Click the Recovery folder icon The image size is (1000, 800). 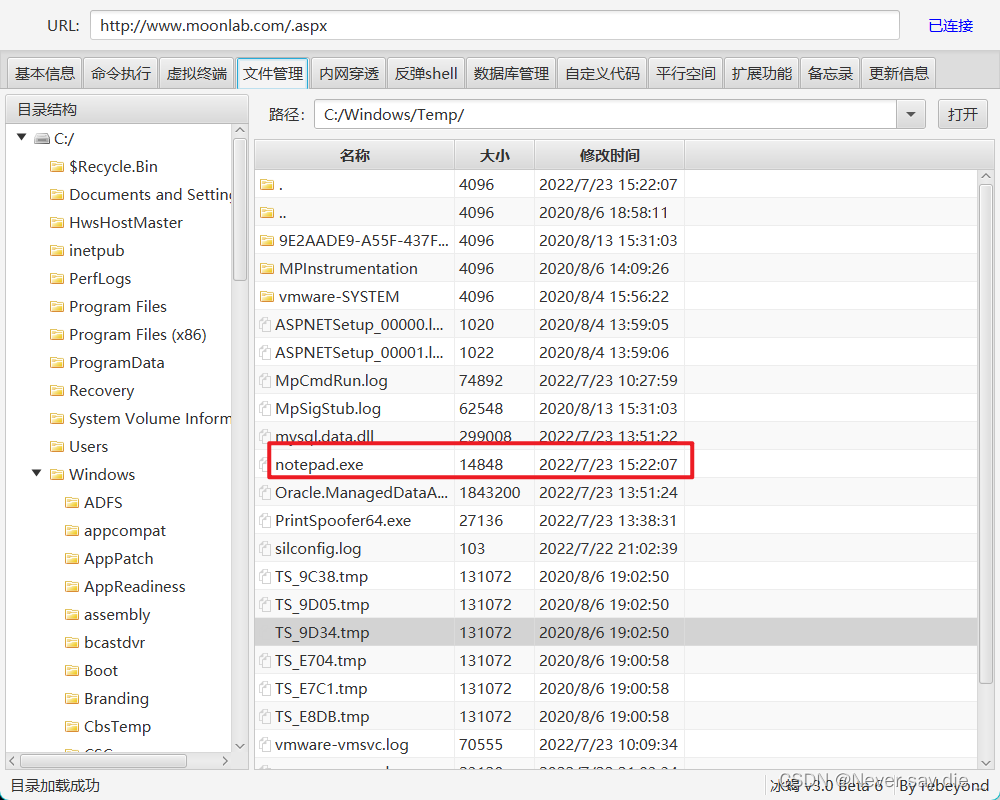coord(57,390)
